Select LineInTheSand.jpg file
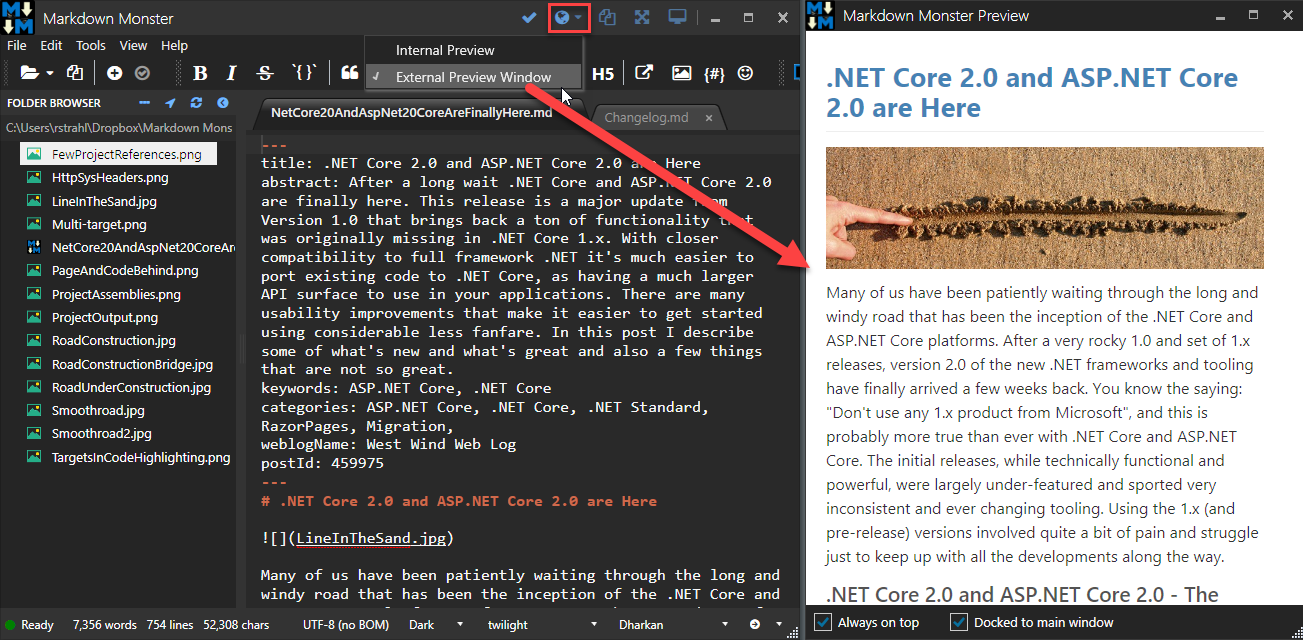The image size is (1303, 640). click(104, 201)
